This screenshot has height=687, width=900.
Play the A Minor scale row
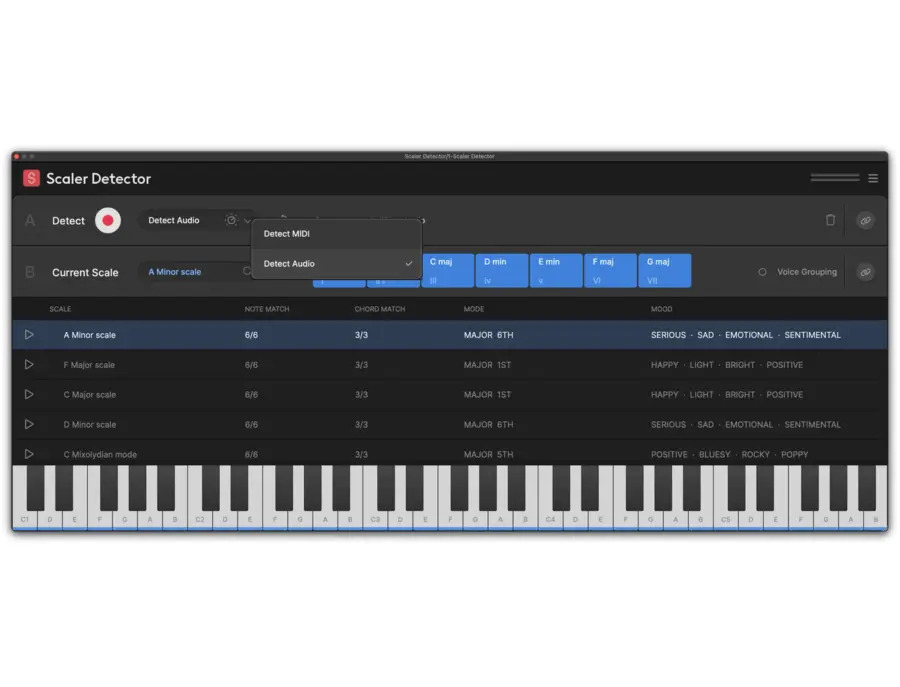[x=29, y=335]
